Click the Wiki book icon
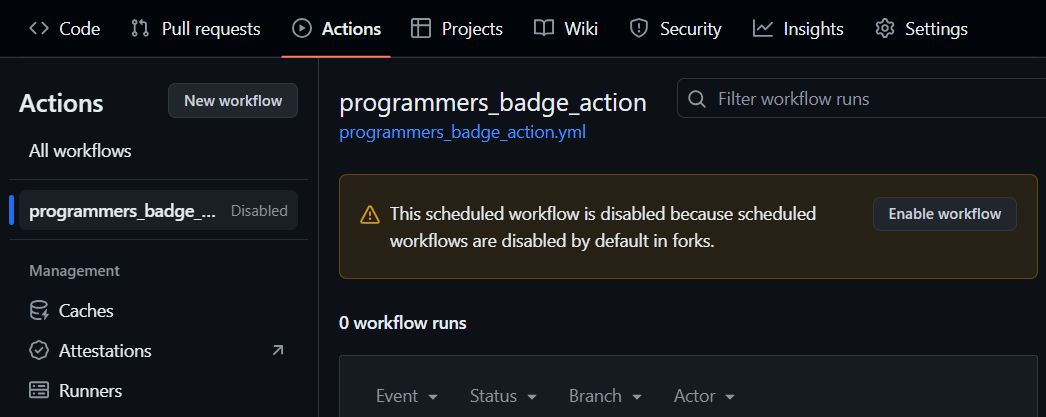 pos(544,29)
